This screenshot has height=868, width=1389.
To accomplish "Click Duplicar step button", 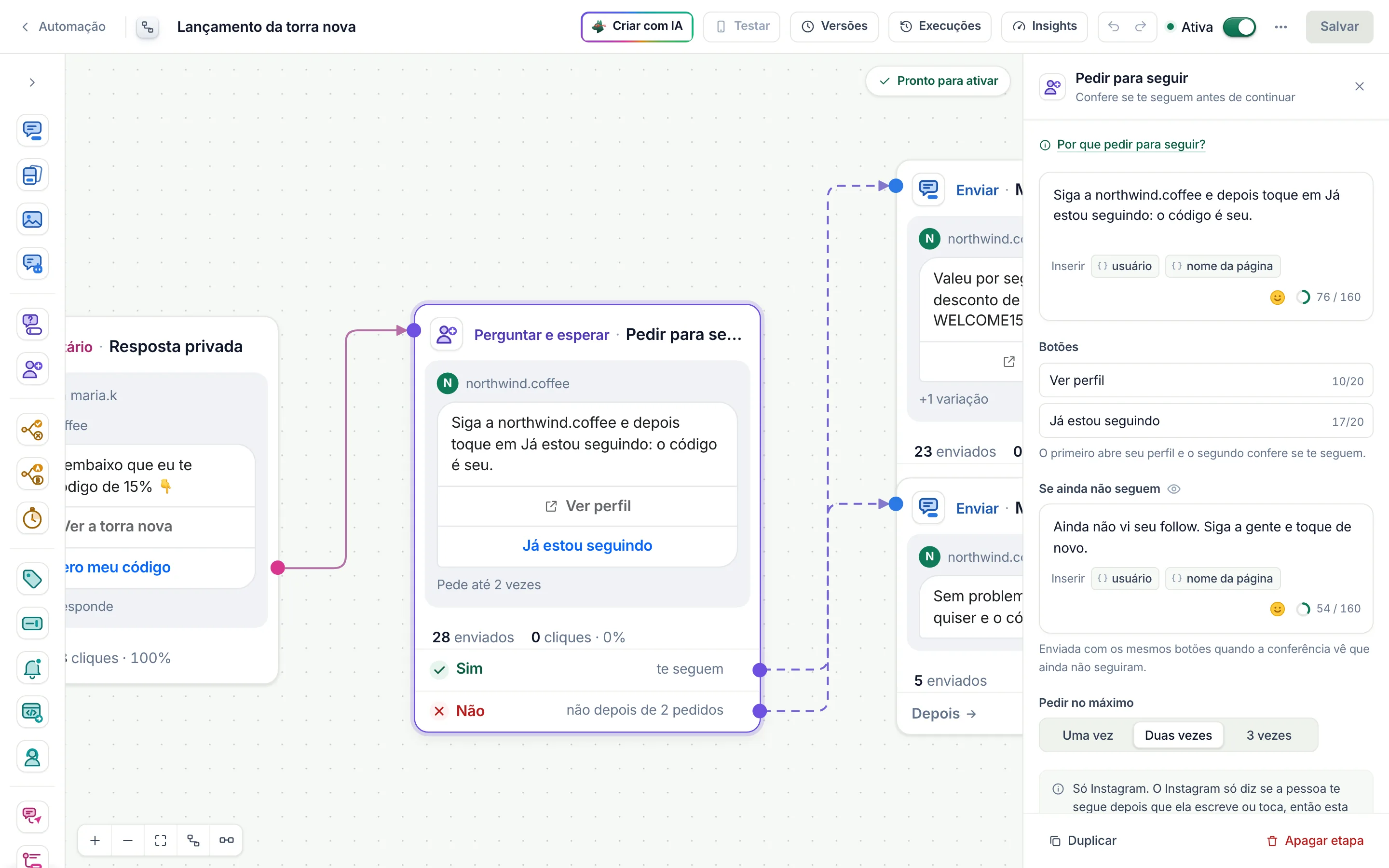I will coord(1082,841).
